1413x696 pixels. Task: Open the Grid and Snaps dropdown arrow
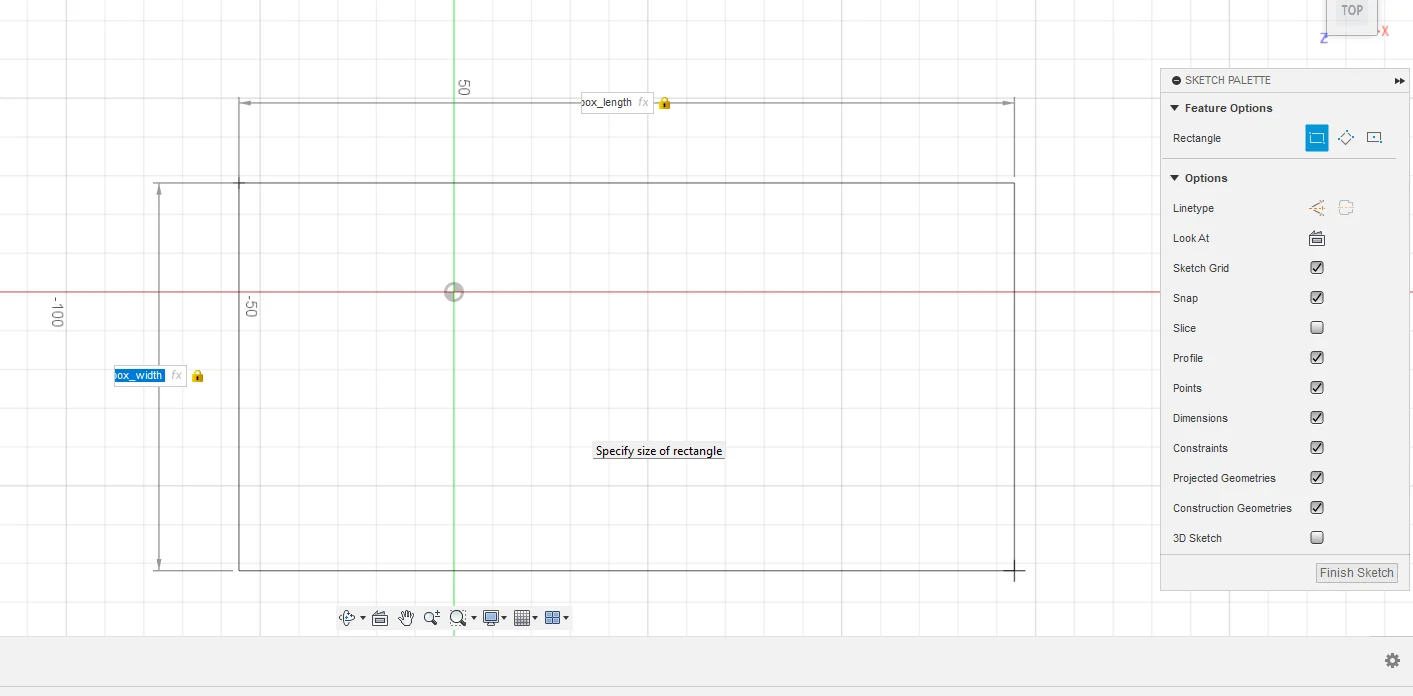[535, 618]
